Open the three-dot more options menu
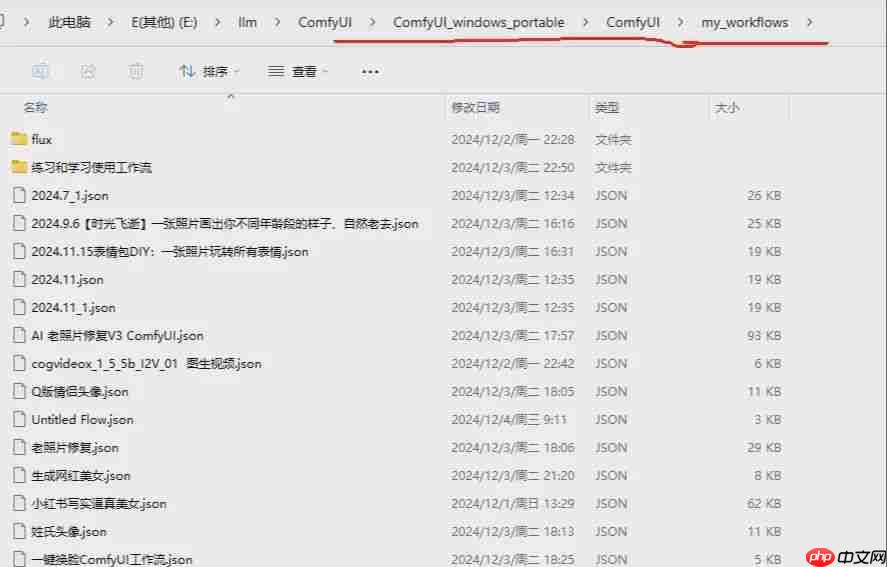Viewport: 887px width, 567px height. coord(370,72)
